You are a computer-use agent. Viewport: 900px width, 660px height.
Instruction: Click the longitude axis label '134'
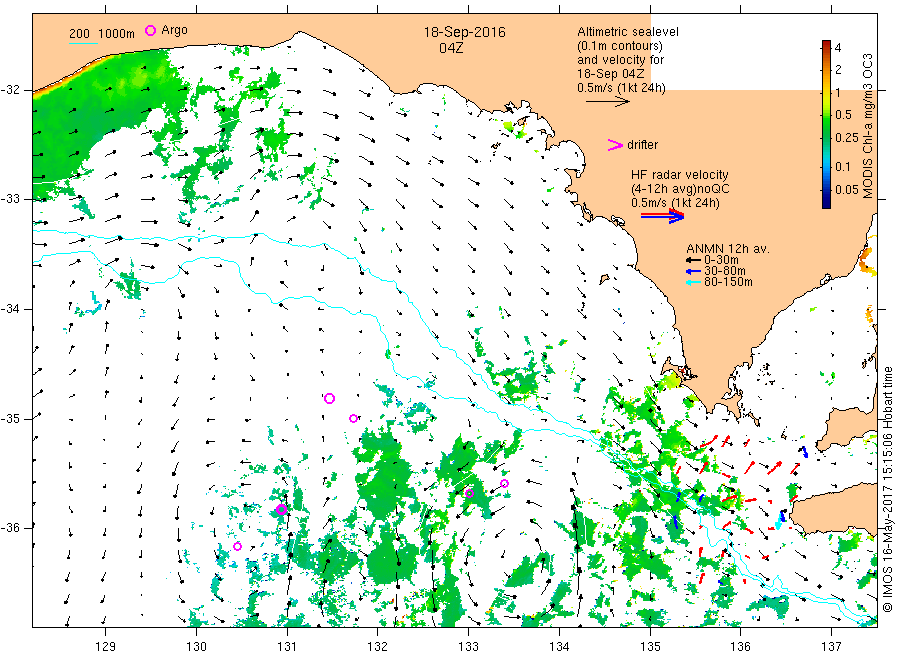pyautogui.click(x=559, y=647)
